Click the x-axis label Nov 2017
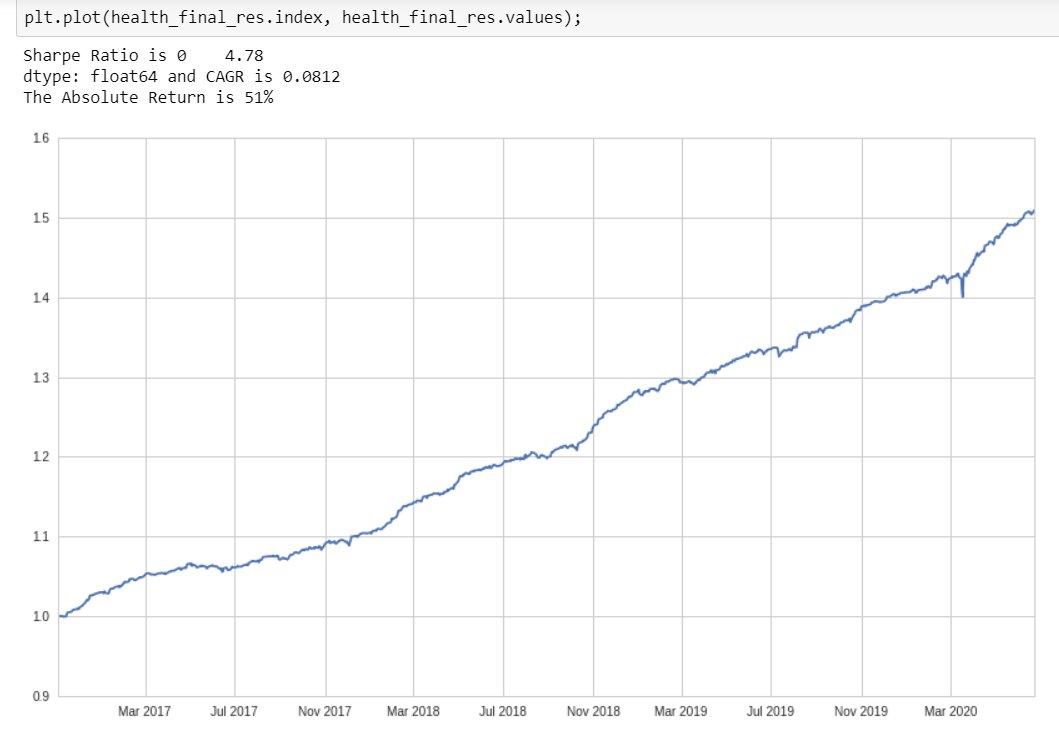The height and width of the screenshot is (736, 1059). tap(325, 711)
